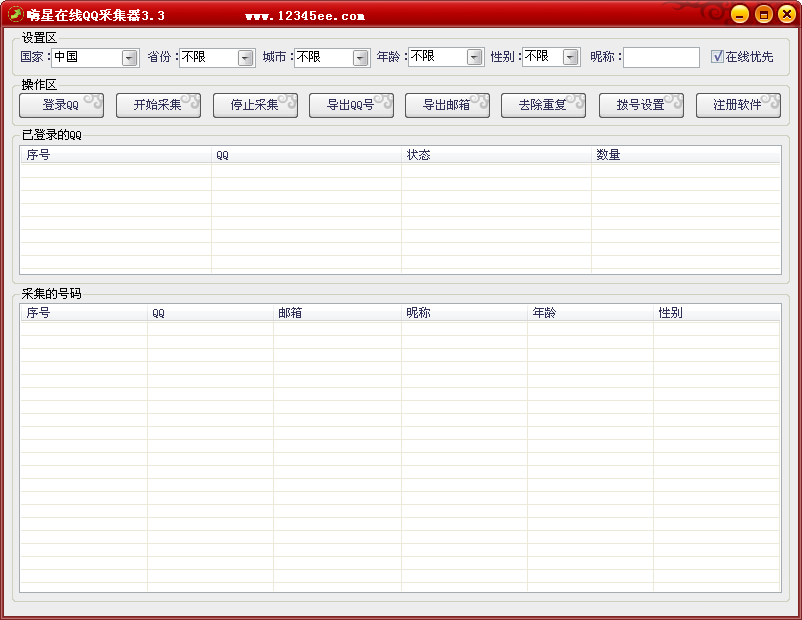Sort logged-in table by 序号 header

pyautogui.click(x=116, y=154)
